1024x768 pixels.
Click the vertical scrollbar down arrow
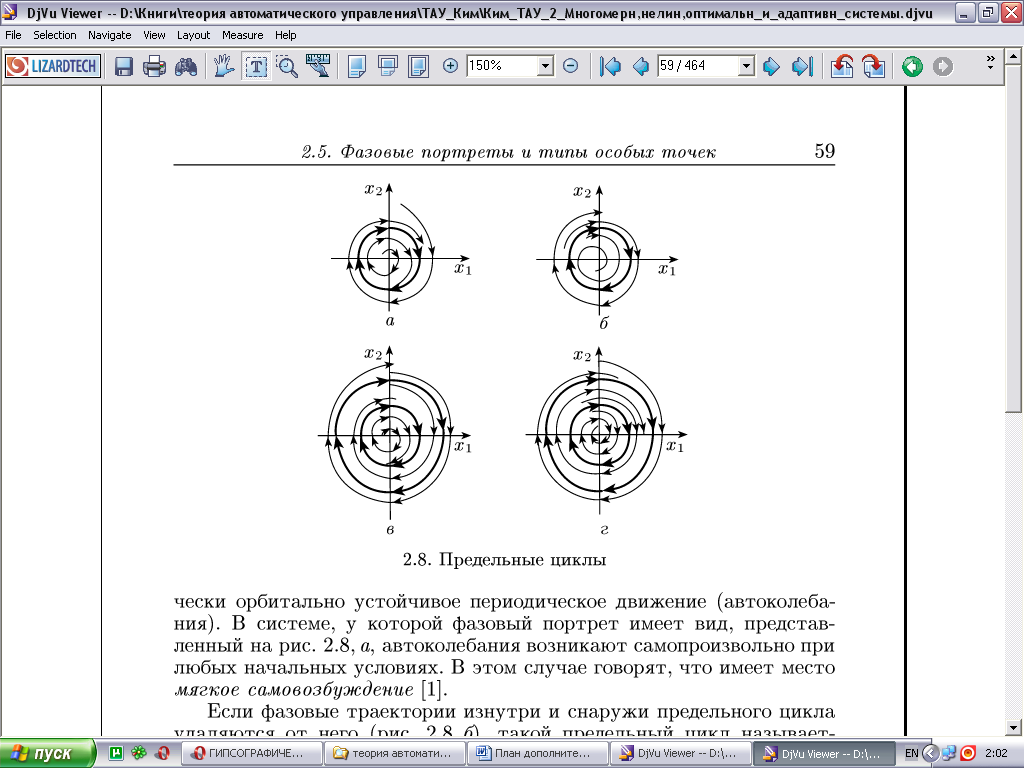click(x=1014, y=727)
